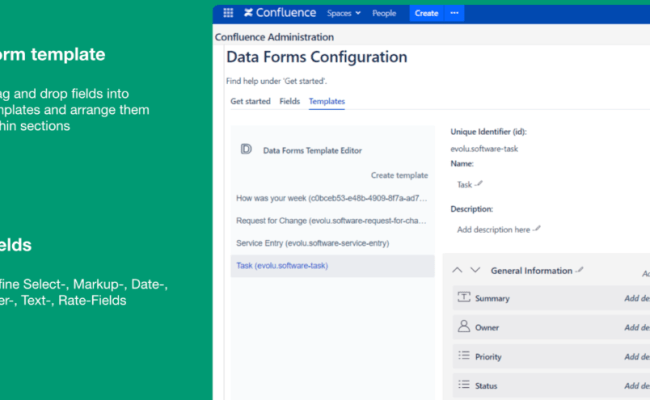Click the blue Create button
The height and width of the screenshot is (400, 650).
coord(427,13)
